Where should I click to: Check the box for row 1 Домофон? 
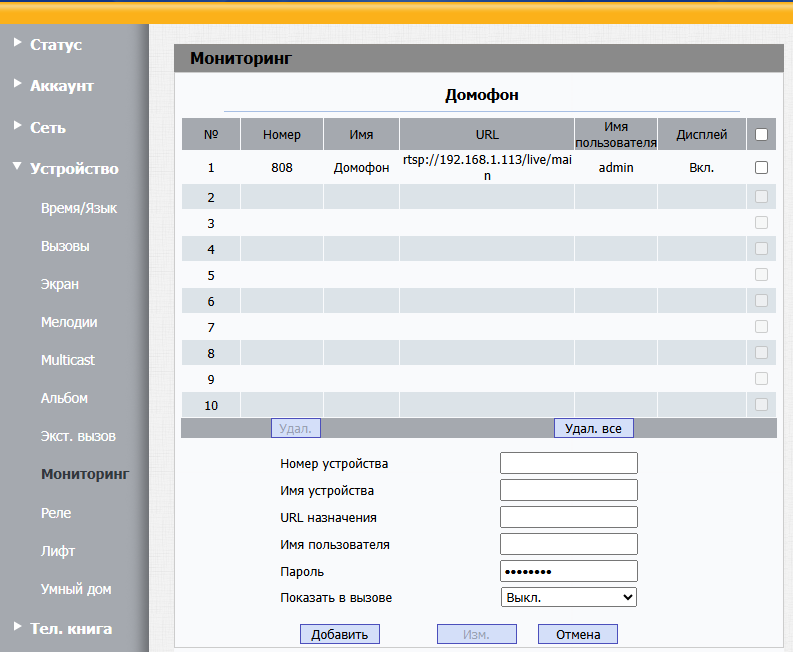(761, 168)
